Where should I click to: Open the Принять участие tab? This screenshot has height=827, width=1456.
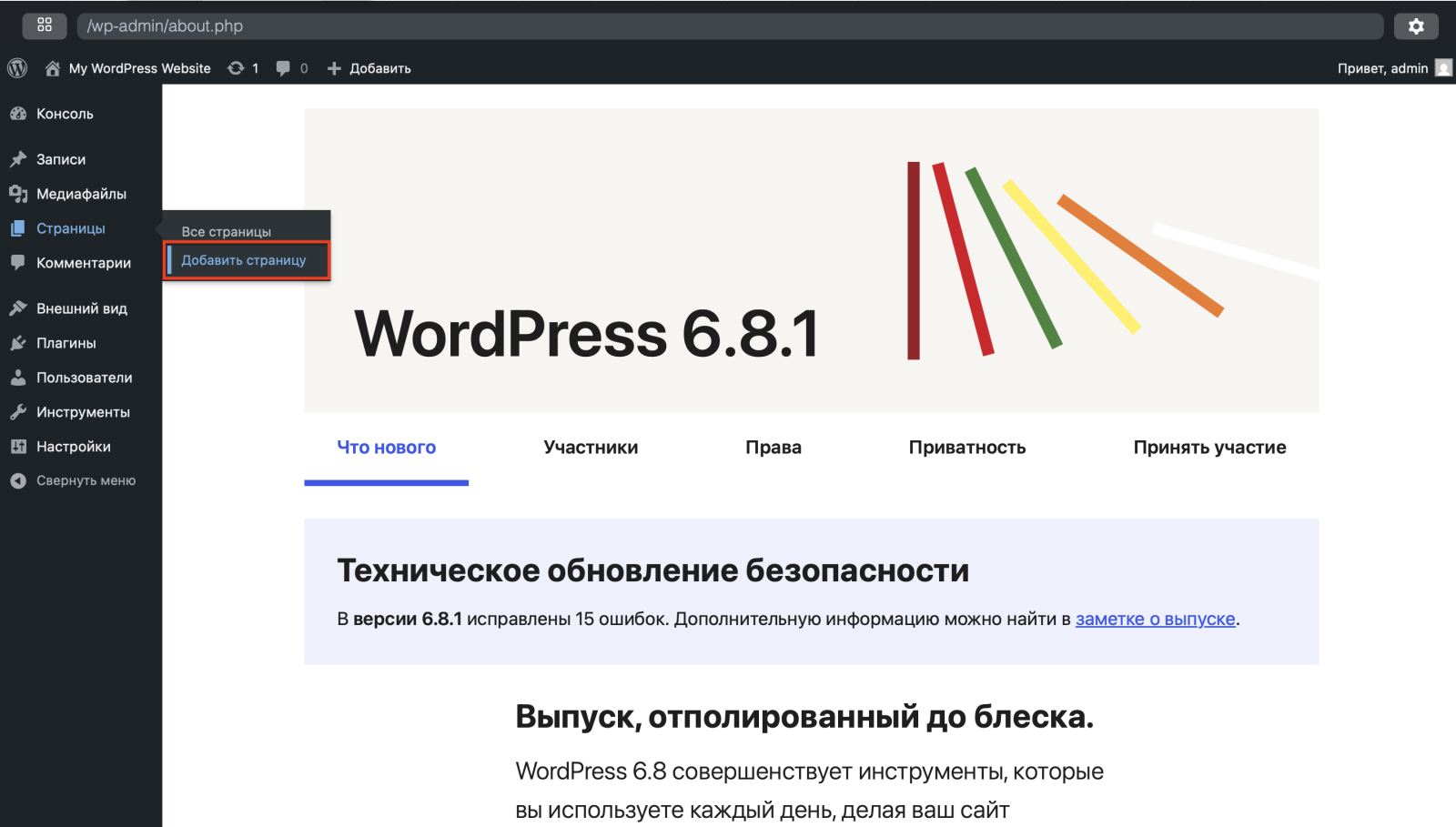(x=1209, y=448)
